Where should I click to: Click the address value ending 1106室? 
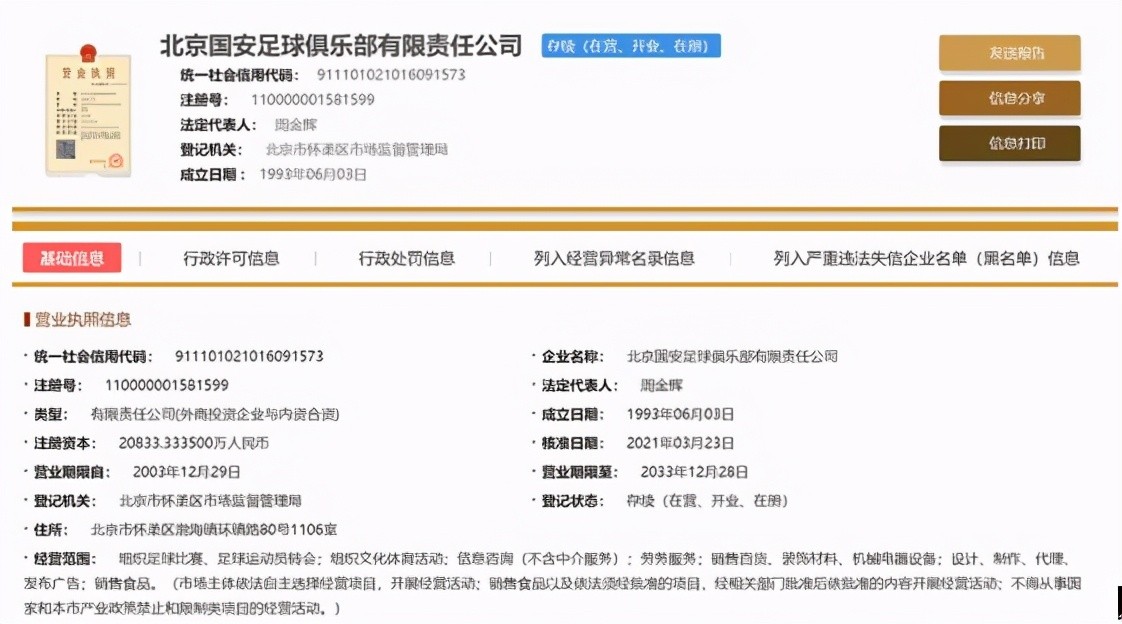213,530
